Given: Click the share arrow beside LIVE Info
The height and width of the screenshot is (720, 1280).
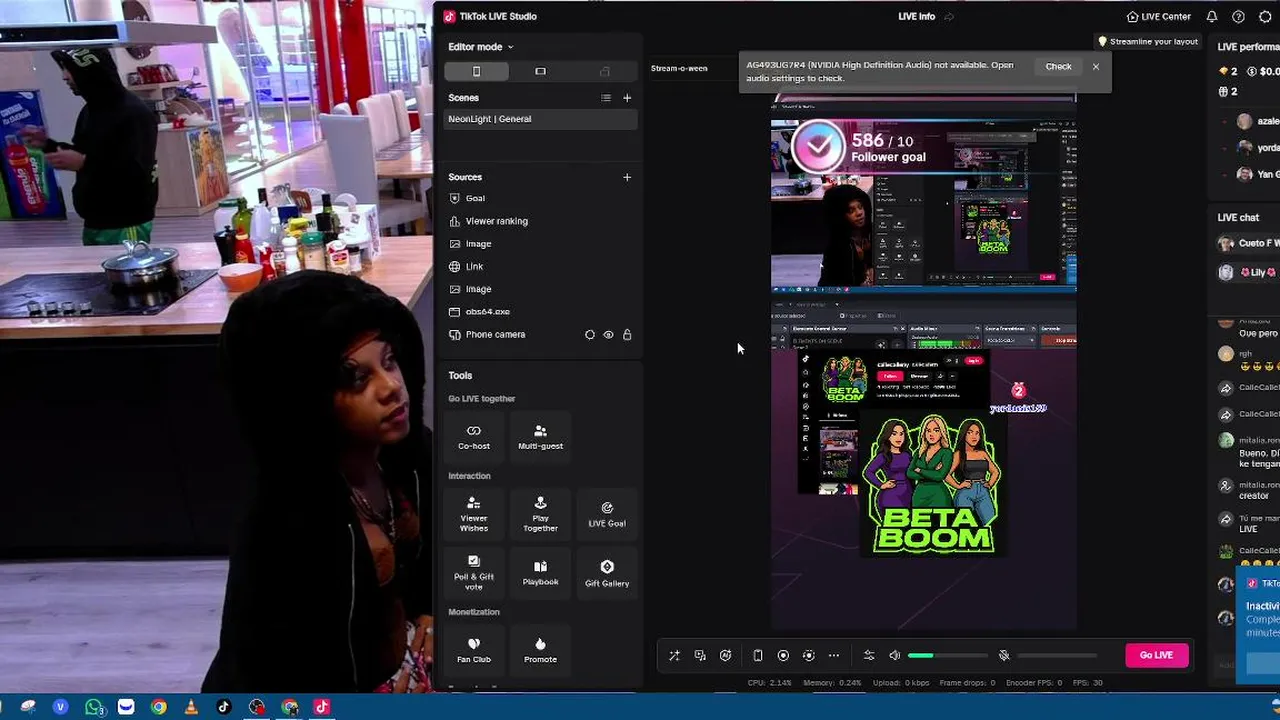Looking at the screenshot, I should (949, 16).
